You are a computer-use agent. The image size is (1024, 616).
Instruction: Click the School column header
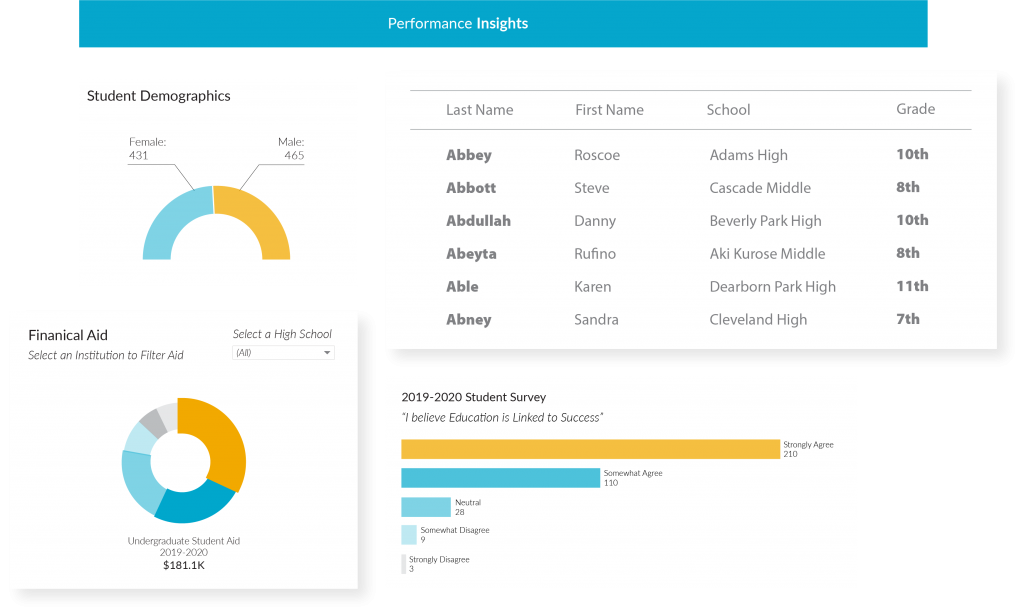(x=728, y=110)
